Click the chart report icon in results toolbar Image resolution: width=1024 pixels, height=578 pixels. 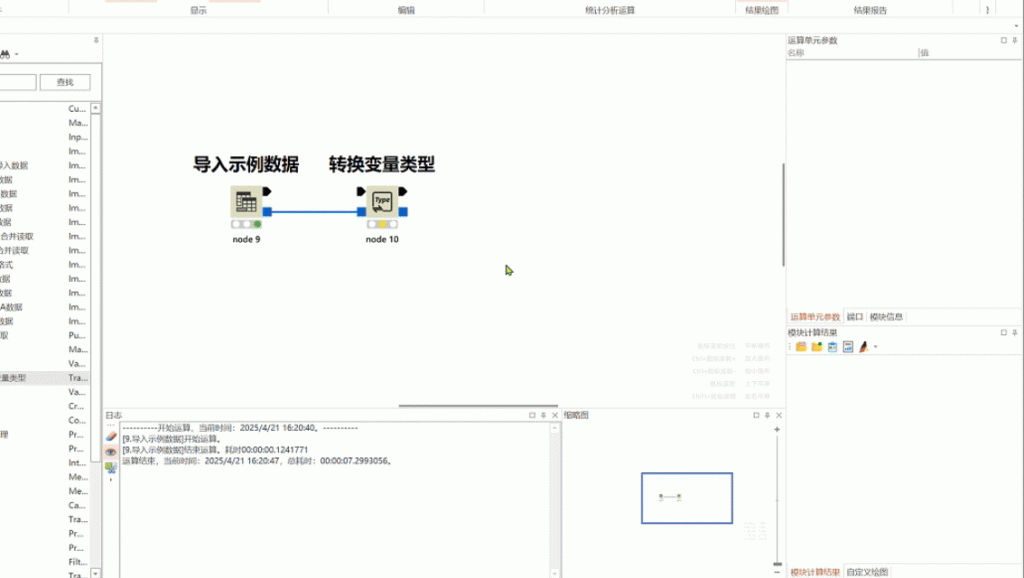pyautogui.click(x=847, y=347)
